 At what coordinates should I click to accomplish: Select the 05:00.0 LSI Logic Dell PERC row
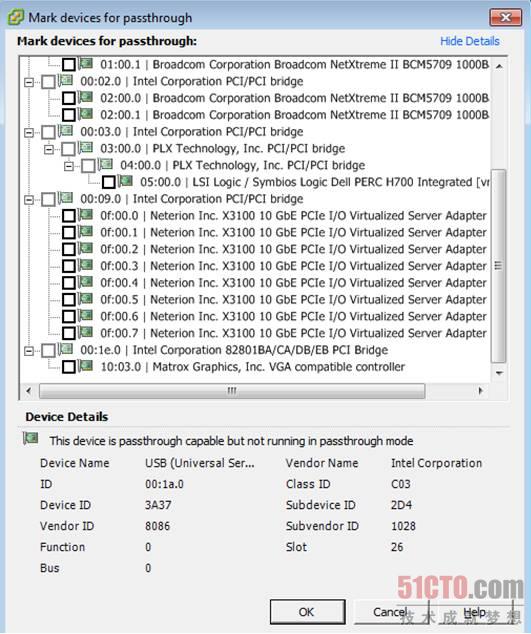(315, 182)
